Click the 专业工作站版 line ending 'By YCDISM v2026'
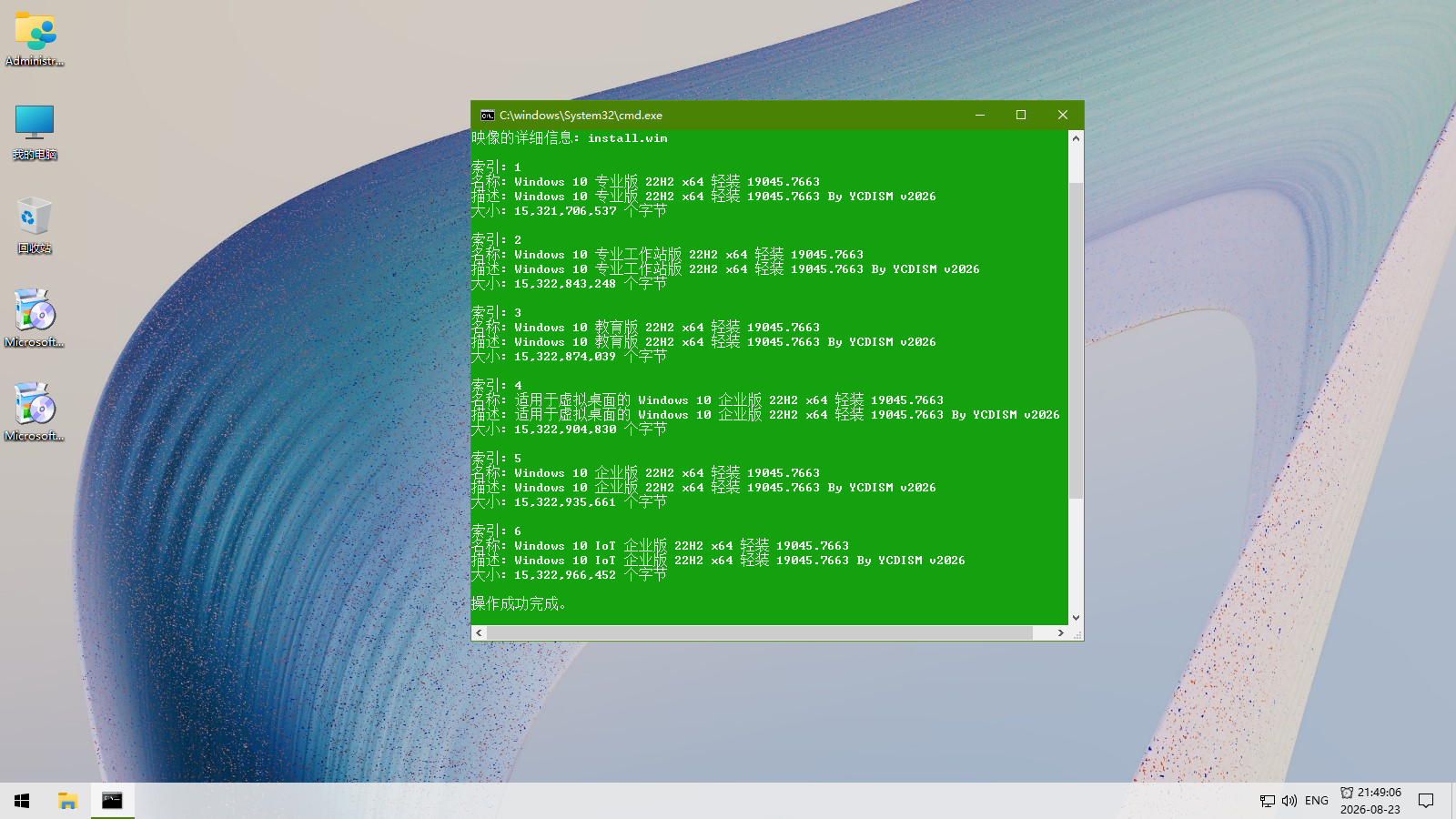 tap(726, 269)
